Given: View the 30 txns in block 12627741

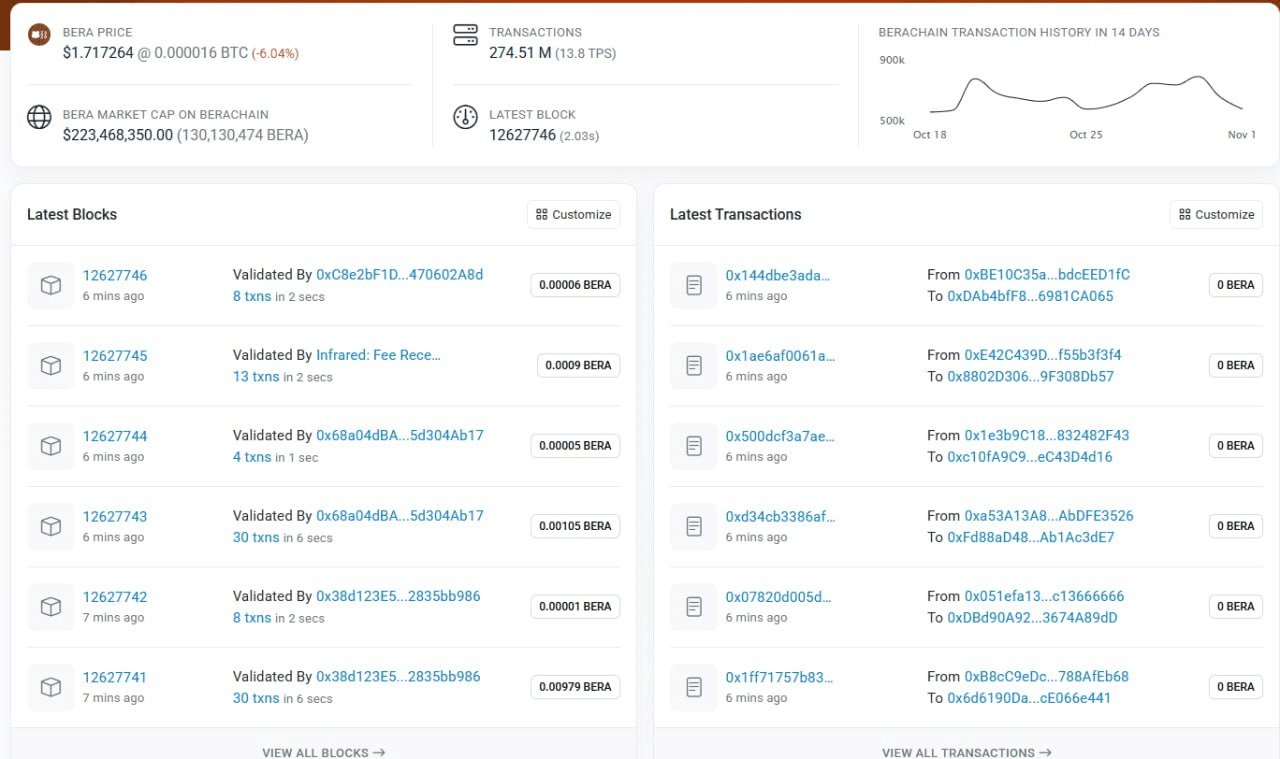Looking at the screenshot, I should click(256, 698).
